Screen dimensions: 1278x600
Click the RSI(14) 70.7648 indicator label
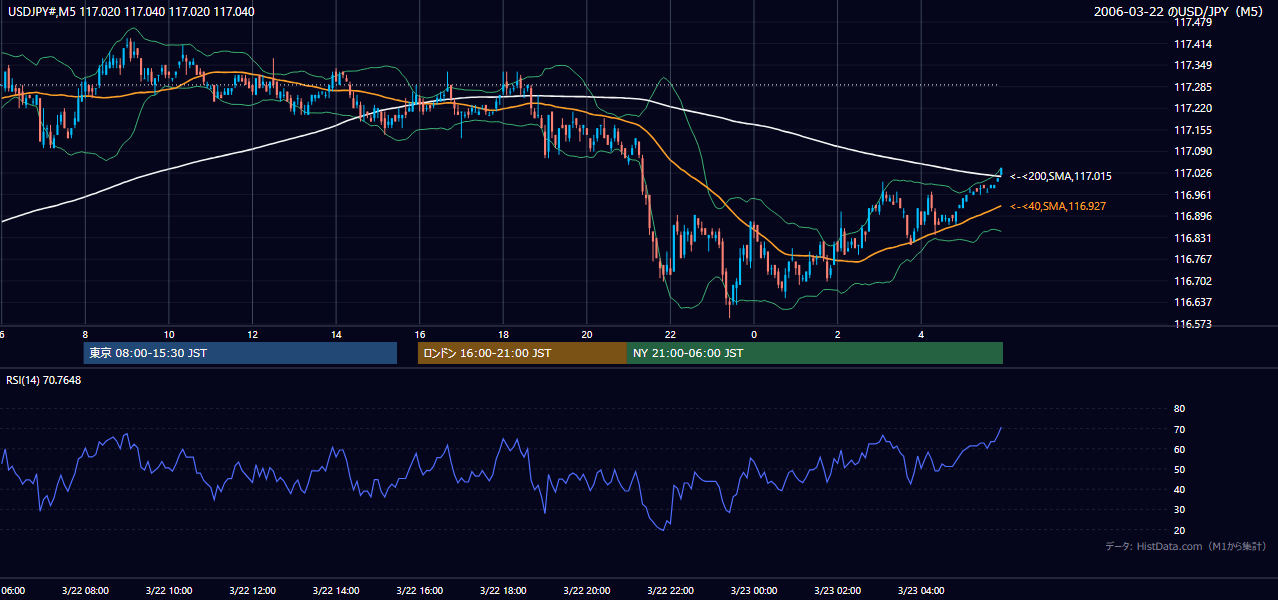pyautogui.click(x=44, y=380)
